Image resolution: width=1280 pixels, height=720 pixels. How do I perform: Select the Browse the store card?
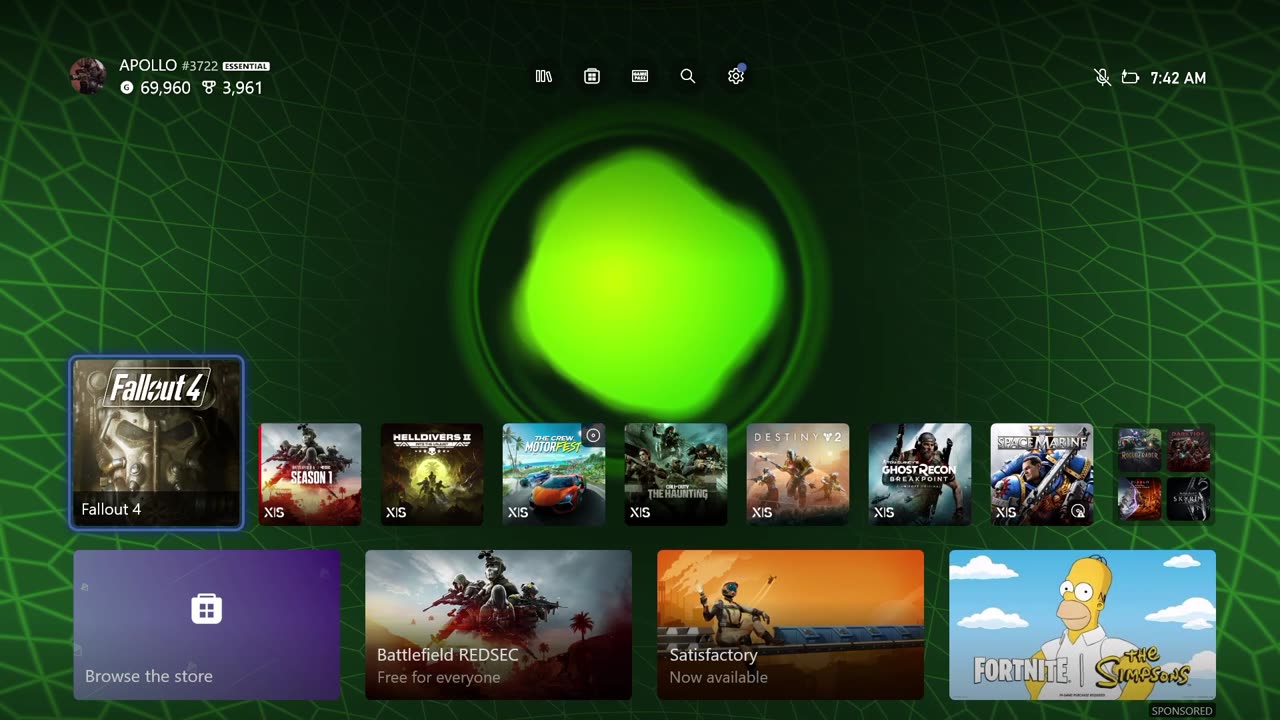click(207, 625)
